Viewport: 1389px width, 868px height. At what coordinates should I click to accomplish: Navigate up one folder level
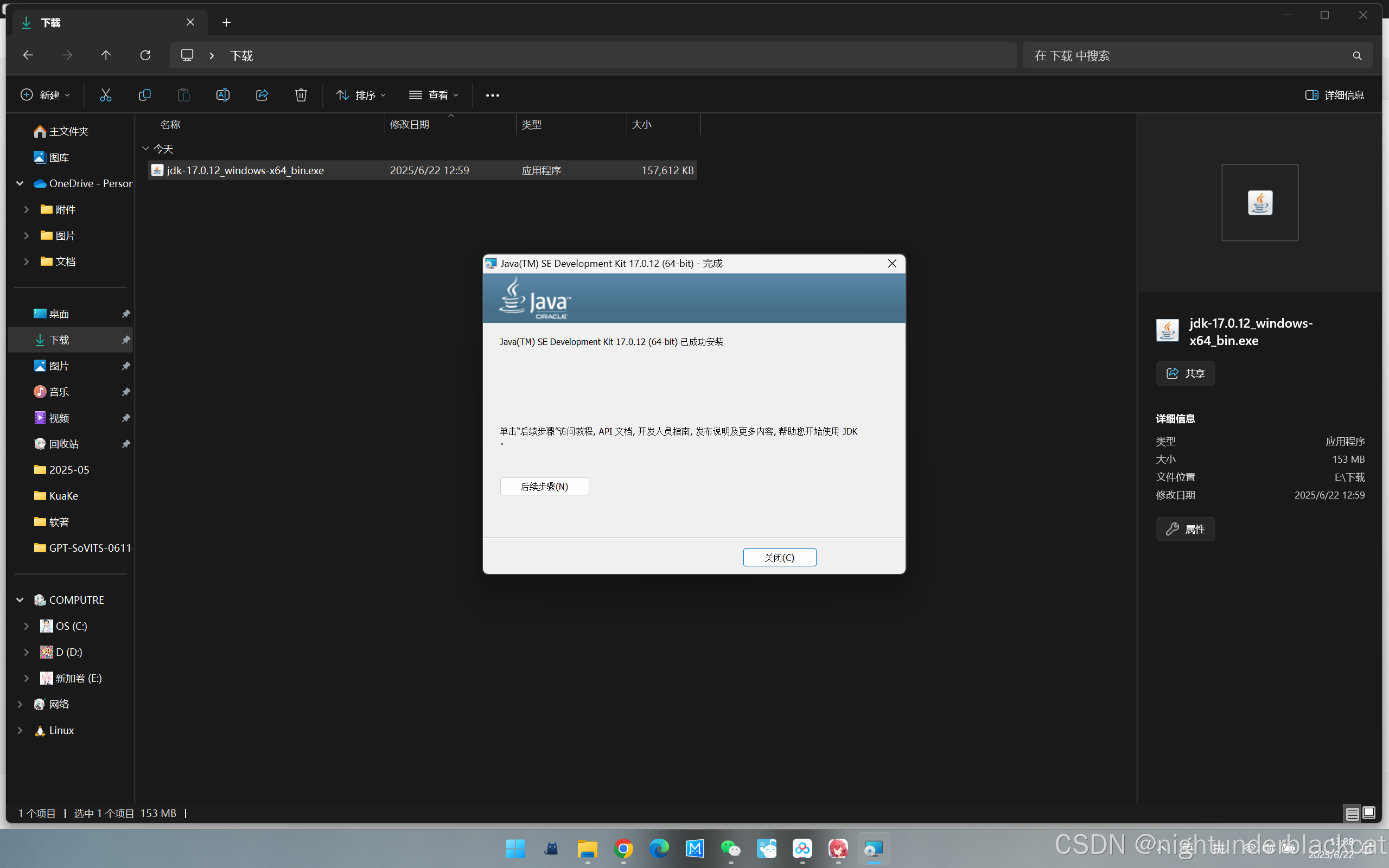[106, 55]
